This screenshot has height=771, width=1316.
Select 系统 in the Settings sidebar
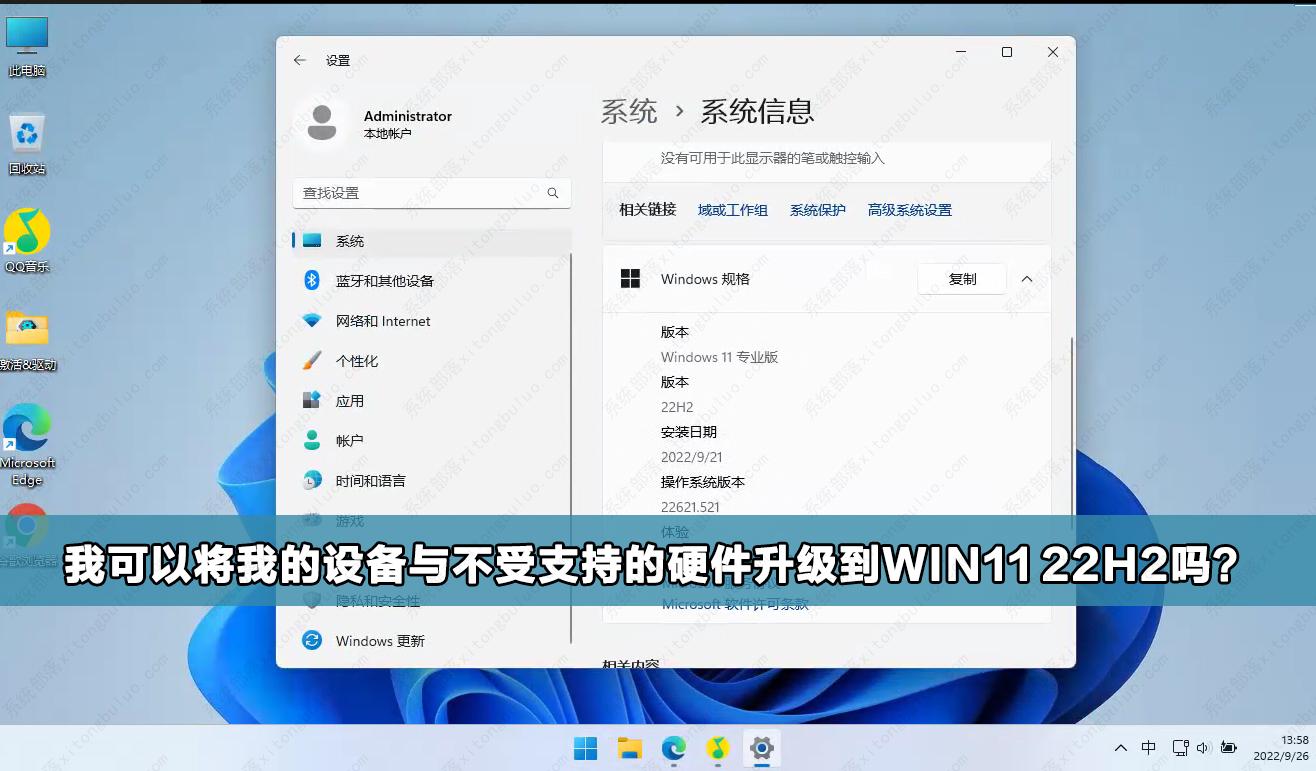351,240
